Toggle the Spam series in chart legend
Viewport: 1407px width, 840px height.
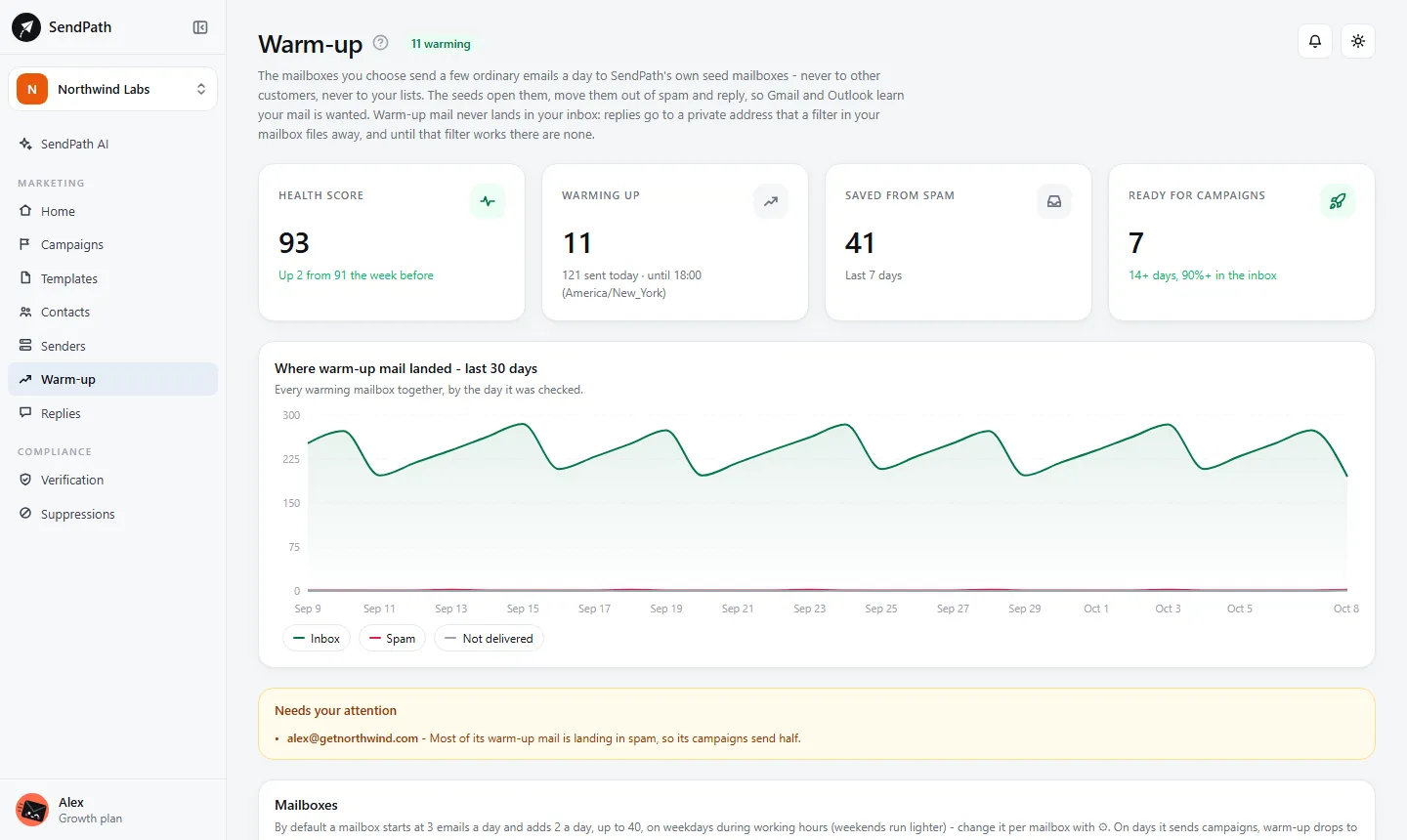pyautogui.click(x=393, y=639)
